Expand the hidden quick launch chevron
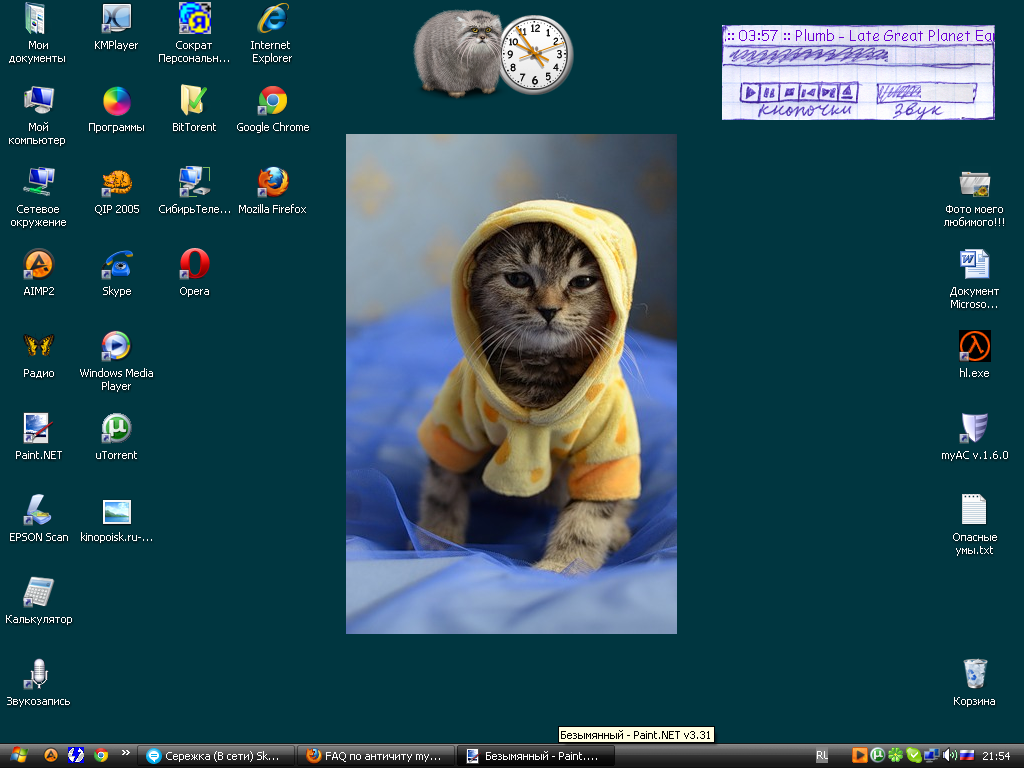This screenshot has width=1024, height=768. [125, 755]
